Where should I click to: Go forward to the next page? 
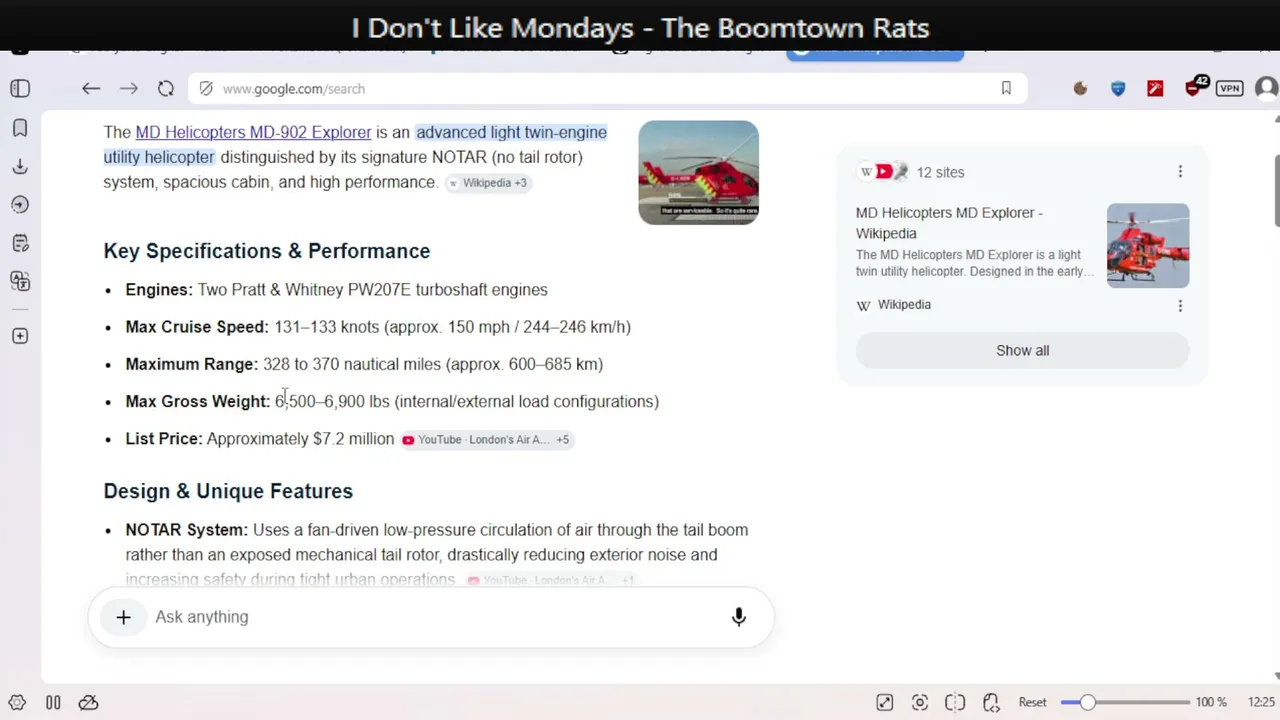pyautogui.click(x=129, y=89)
